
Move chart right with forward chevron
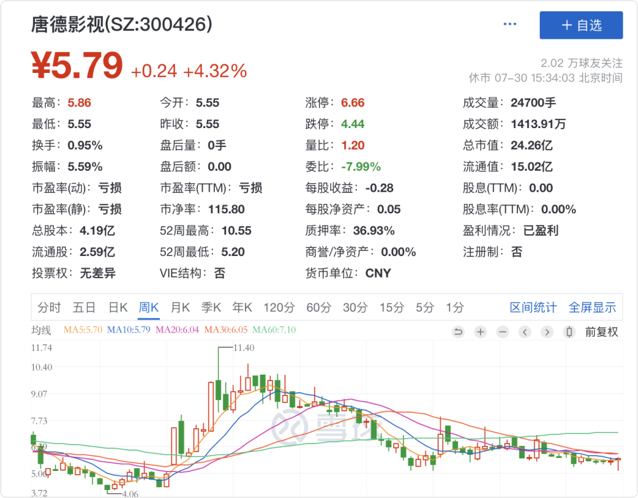(x=547, y=332)
